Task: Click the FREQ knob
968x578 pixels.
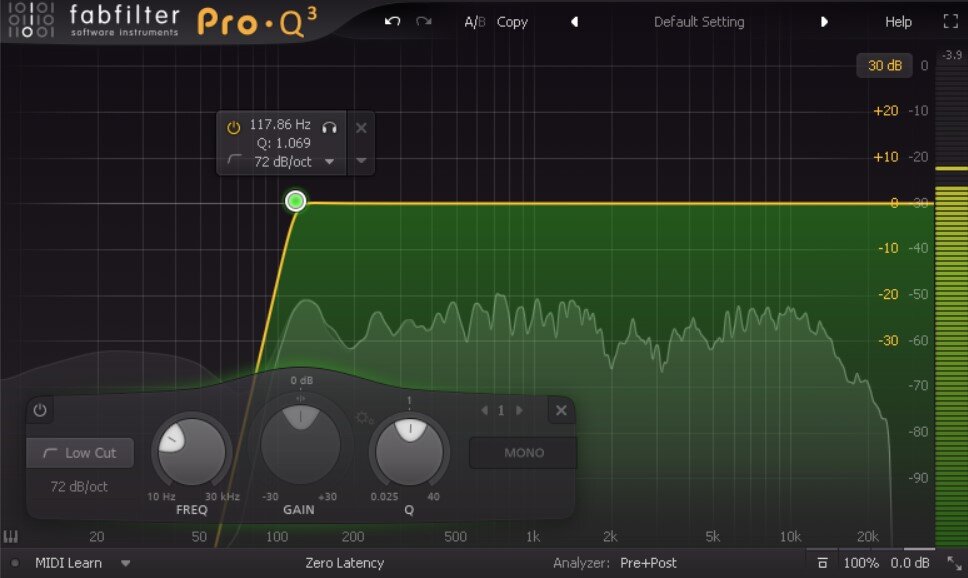Action: (192, 451)
